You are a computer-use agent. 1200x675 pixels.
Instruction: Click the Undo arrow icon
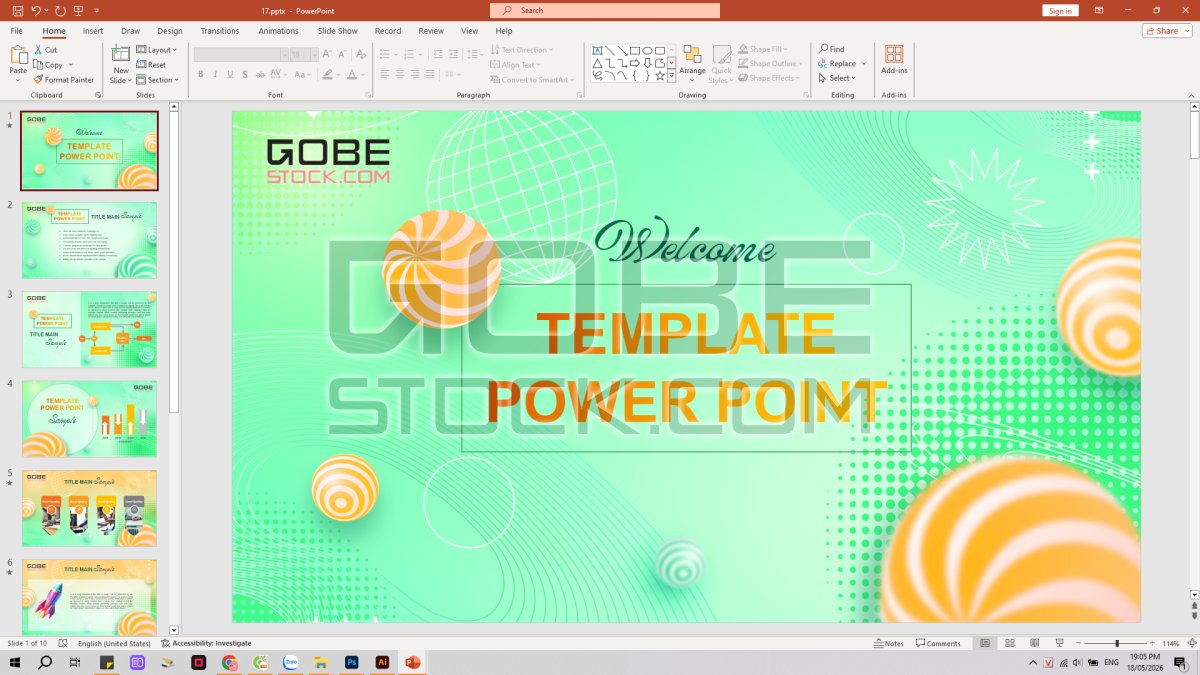click(x=36, y=10)
